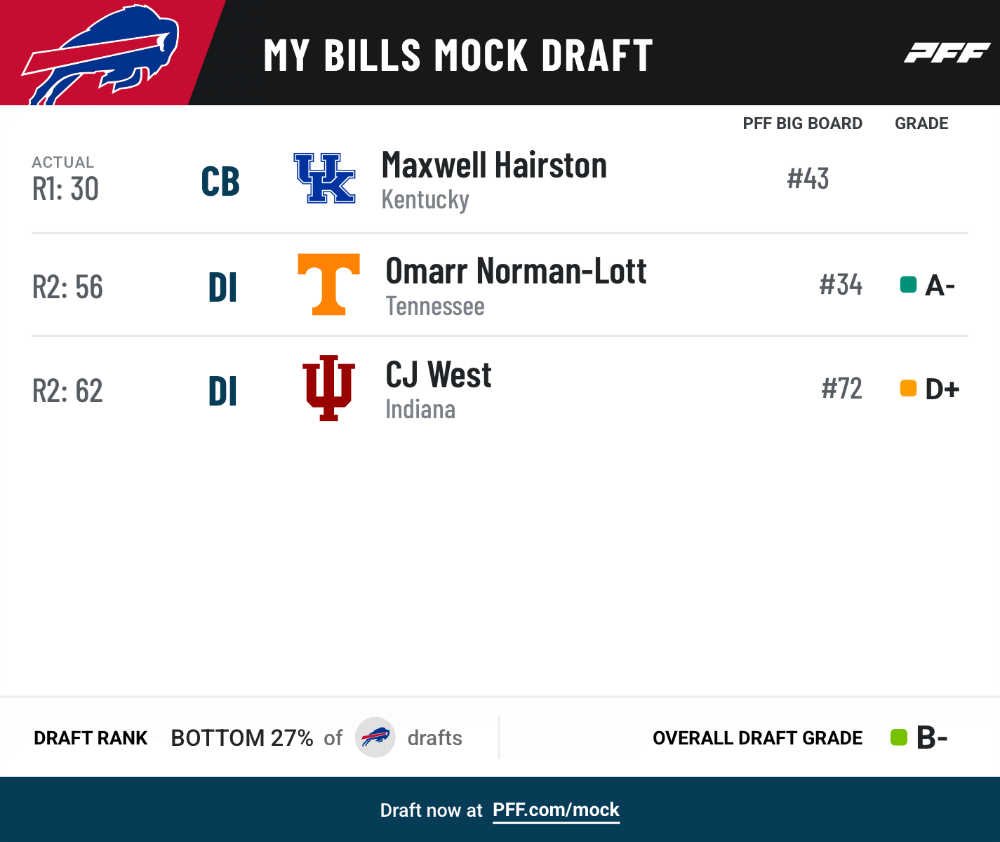This screenshot has height=842, width=1000.
Task: Click the My Bills Mock Draft title
Action: tap(459, 55)
